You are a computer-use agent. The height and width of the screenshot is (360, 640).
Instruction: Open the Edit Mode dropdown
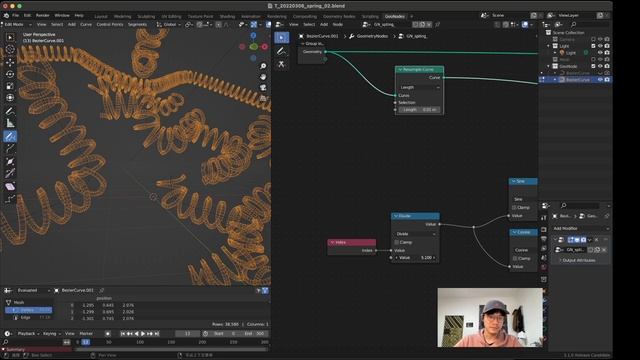click(x=17, y=24)
